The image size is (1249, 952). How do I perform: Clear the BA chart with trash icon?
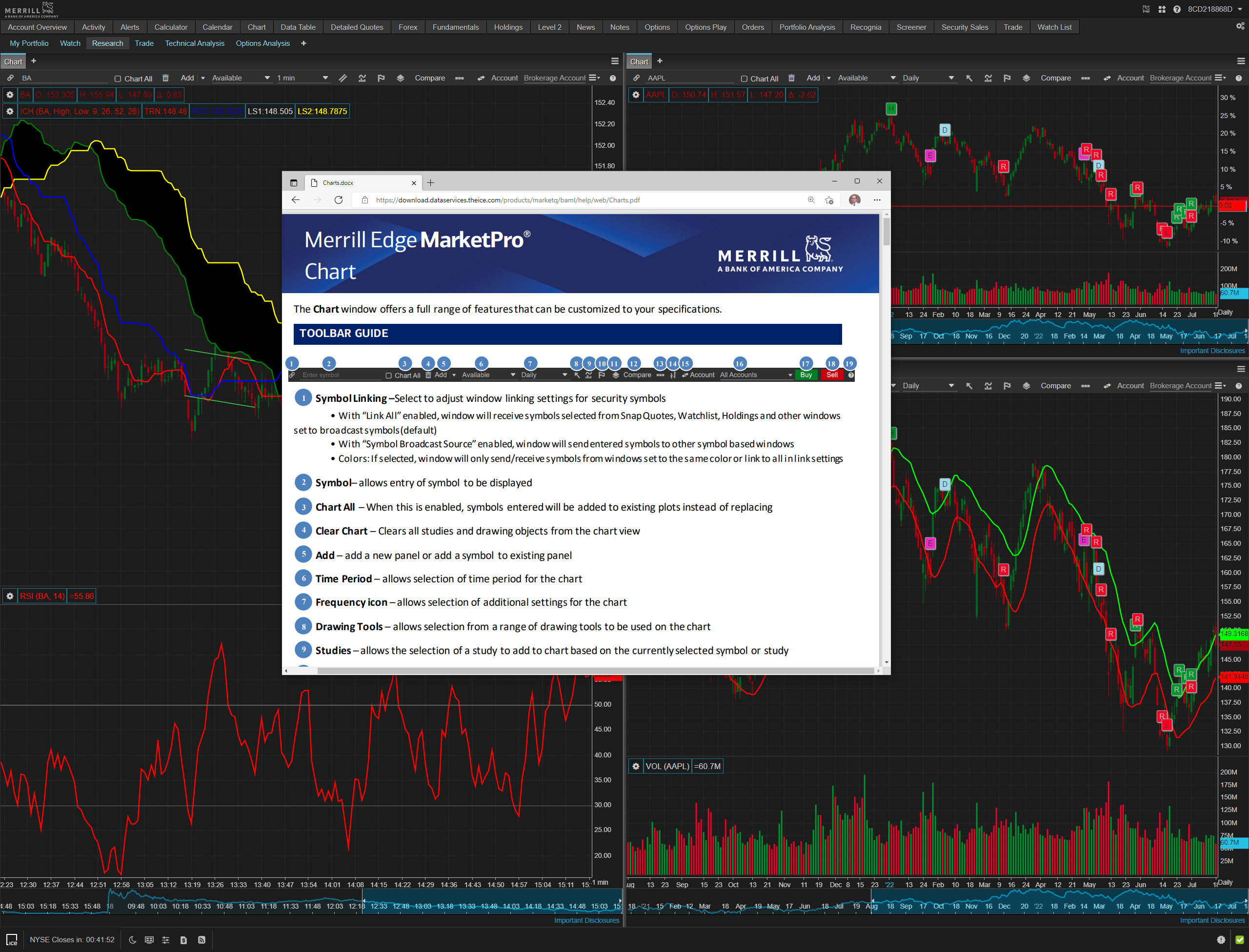point(165,78)
